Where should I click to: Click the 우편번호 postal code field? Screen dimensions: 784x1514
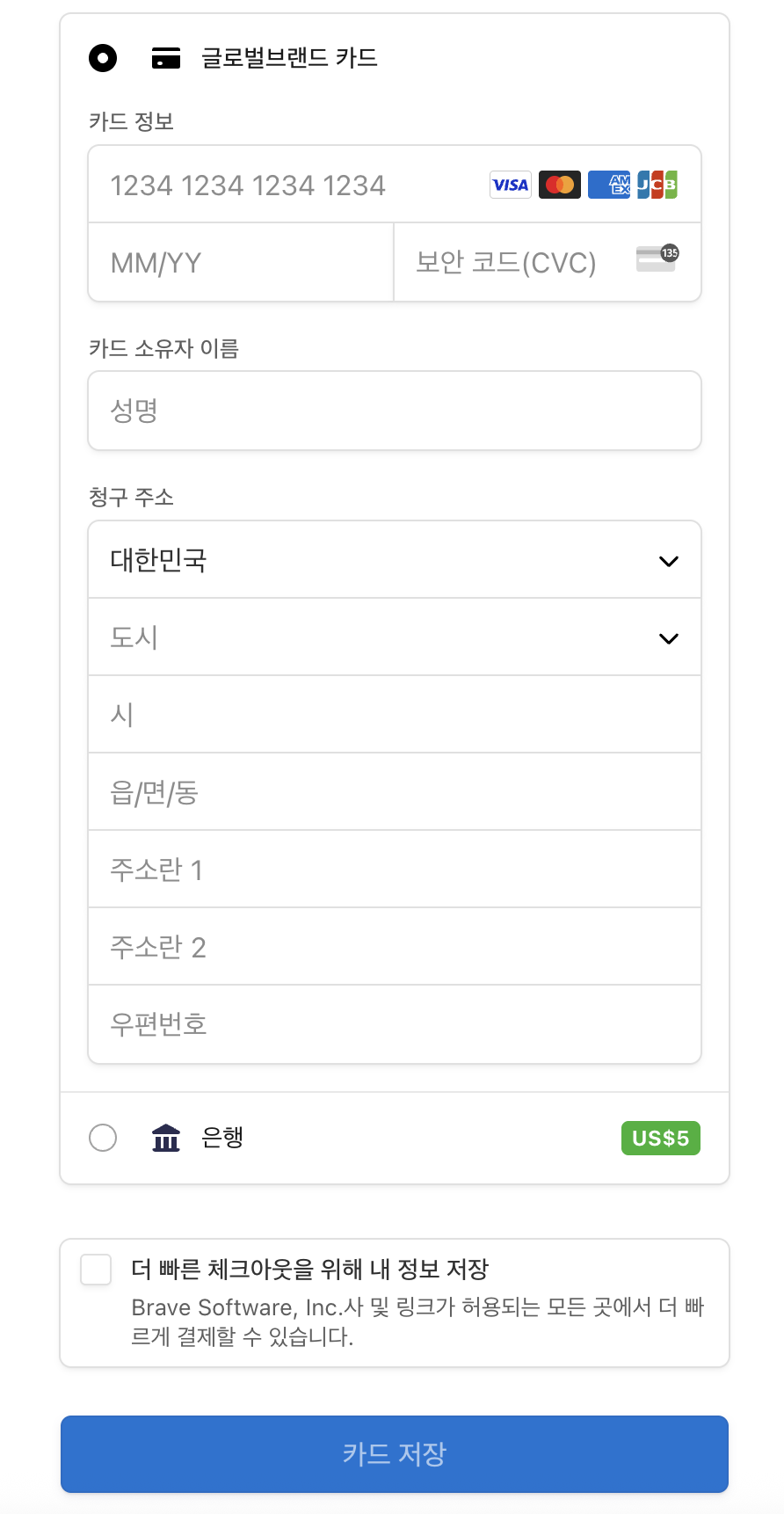click(x=395, y=1024)
